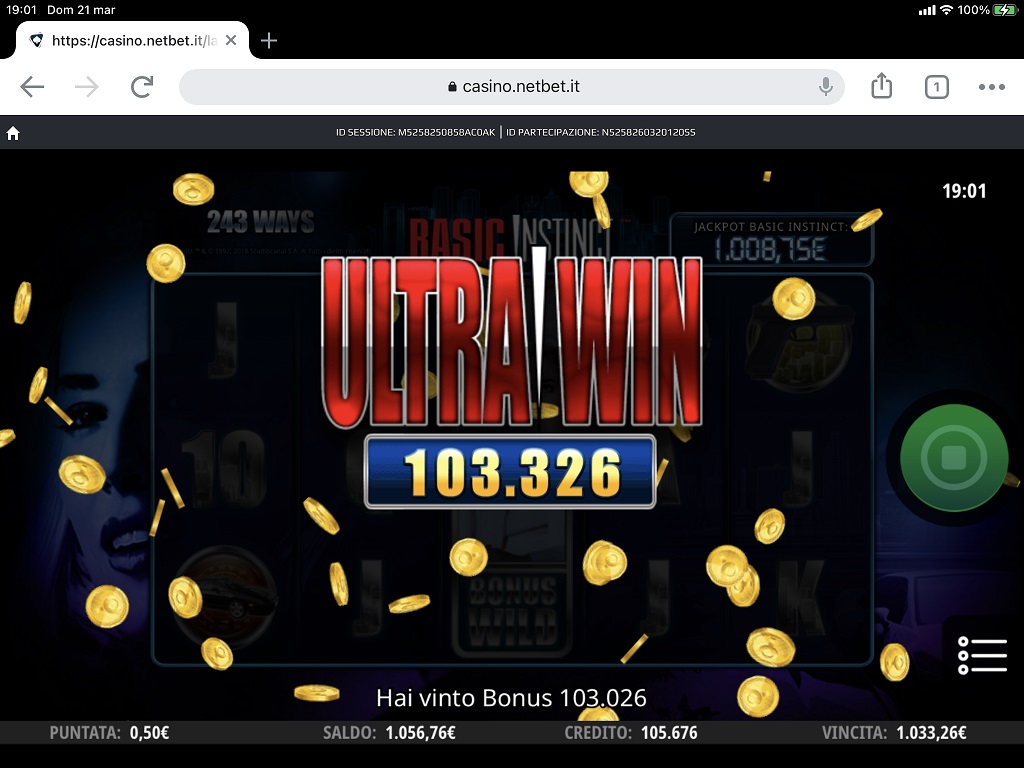Tap the status bar date Dom 21 mar
This screenshot has height=768, width=1024.
pyautogui.click(x=81, y=10)
